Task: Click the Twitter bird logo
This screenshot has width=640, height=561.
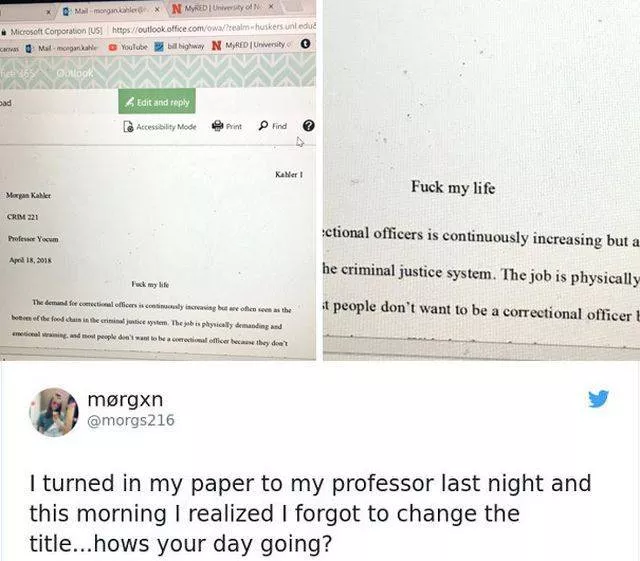Action: coord(598,399)
